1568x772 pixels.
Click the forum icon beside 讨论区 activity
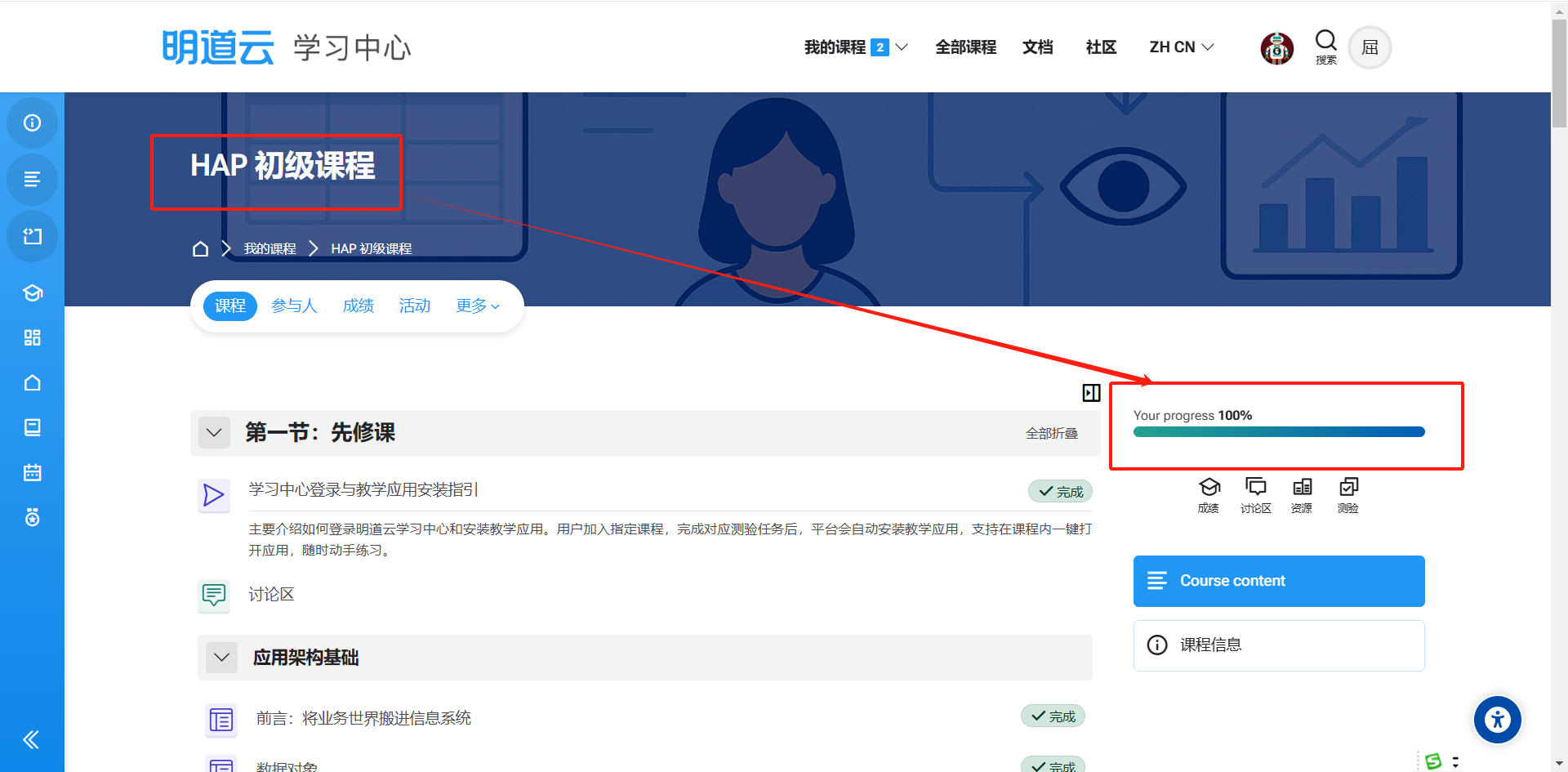[x=213, y=595]
